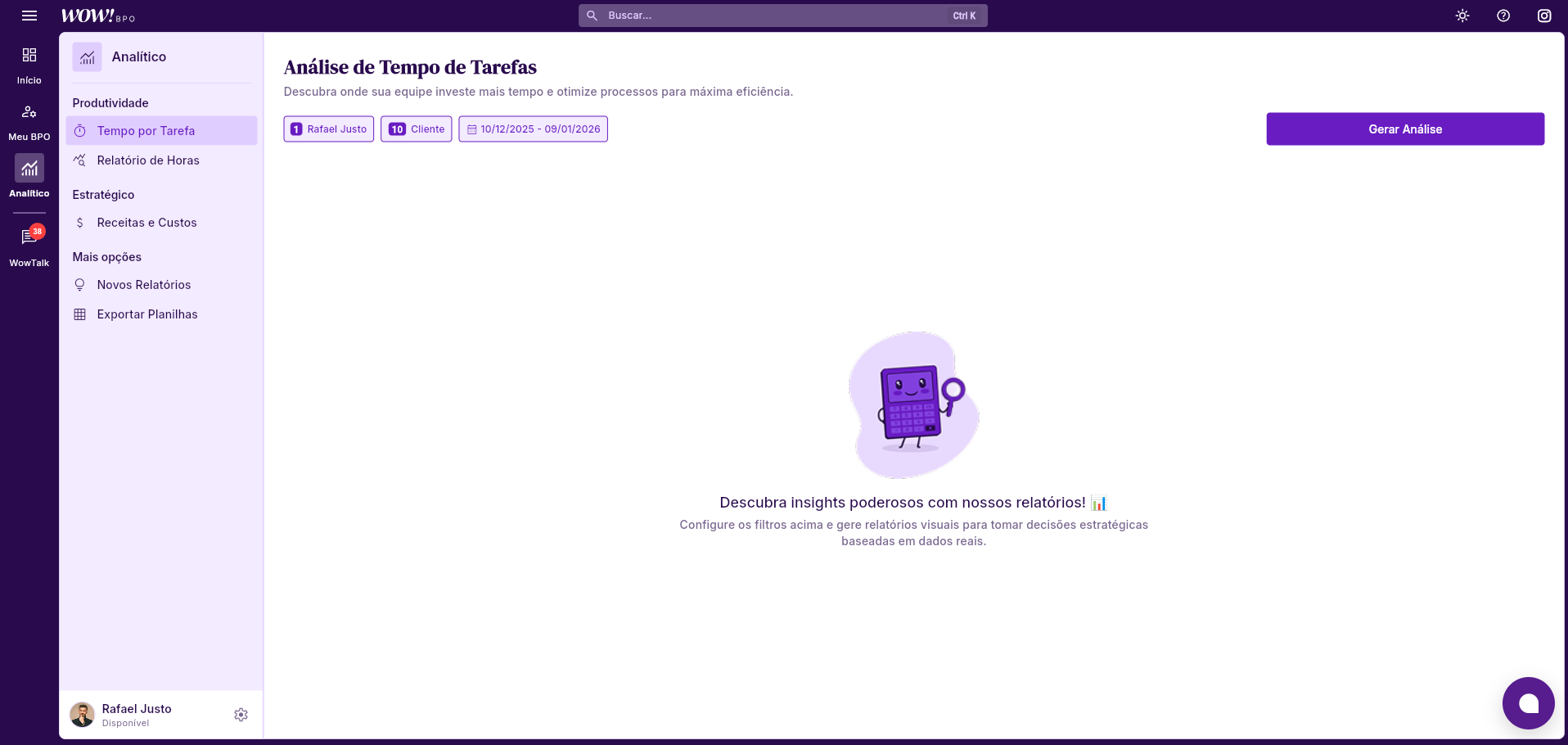Open Instagram icon in top bar
Image resolution: width=1568 pixels, height=745 pixels.
tap(1544, 16)
